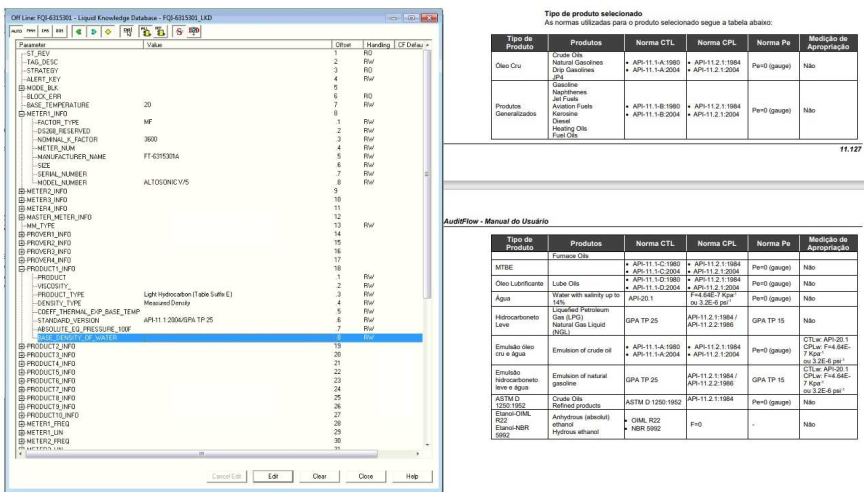Expand the METER1_FREQ tree node
The image size is (864, 498).
point(22,424)
